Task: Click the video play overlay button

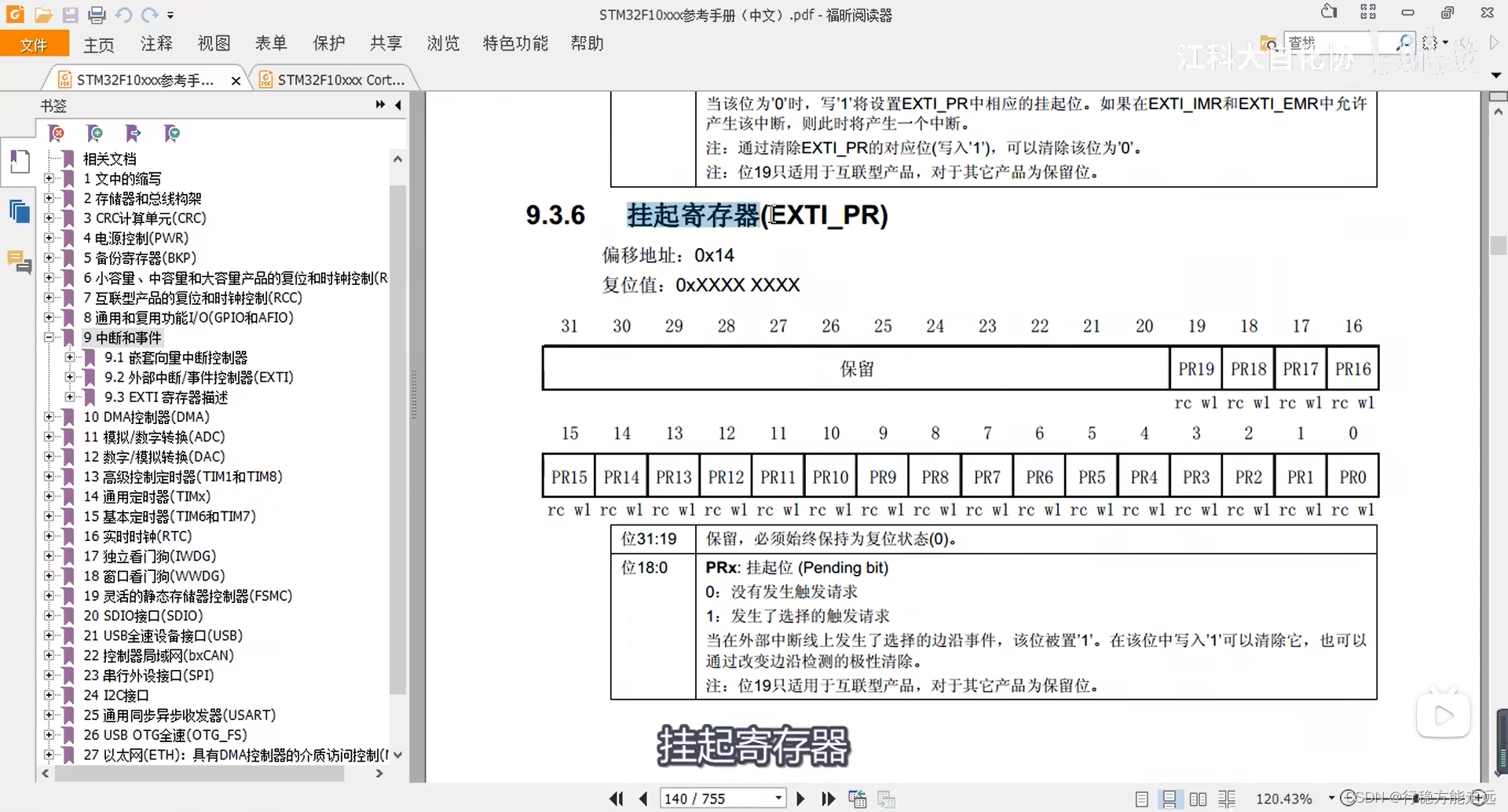Action: click(1444, 715)
